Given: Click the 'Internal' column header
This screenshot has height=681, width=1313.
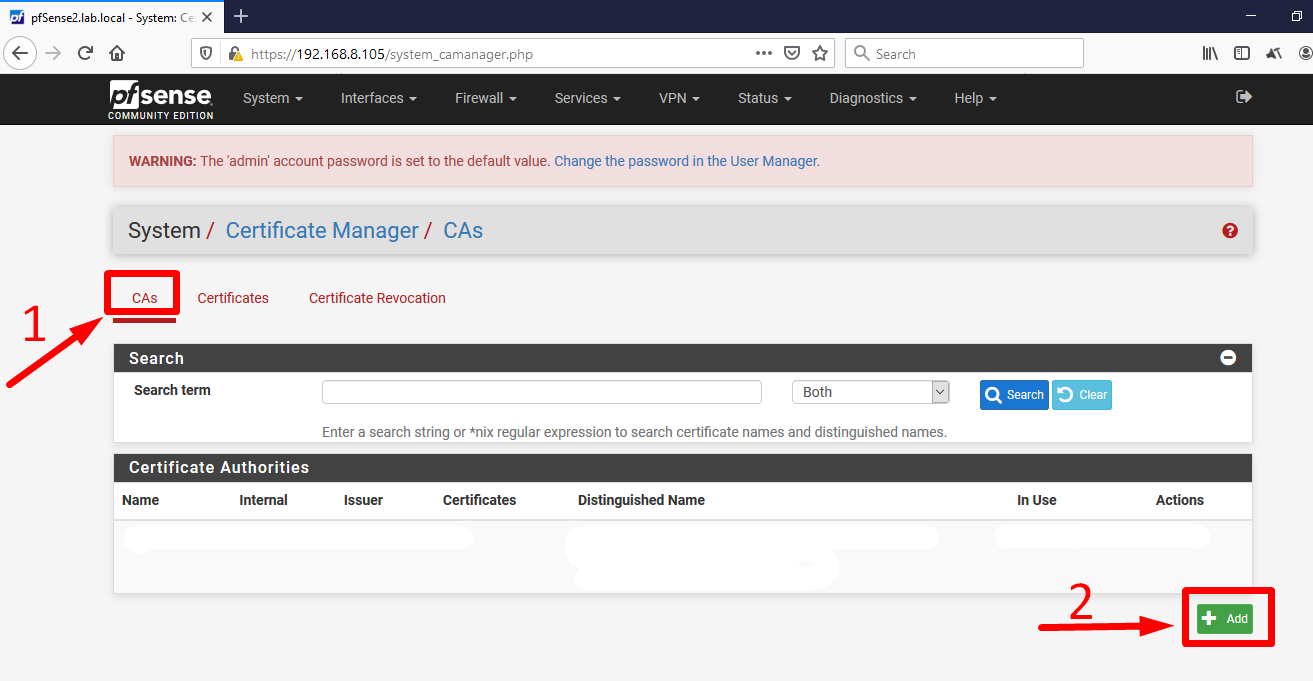Looking at the screenshot, I should pyautogui.click(x=264, y=500).
